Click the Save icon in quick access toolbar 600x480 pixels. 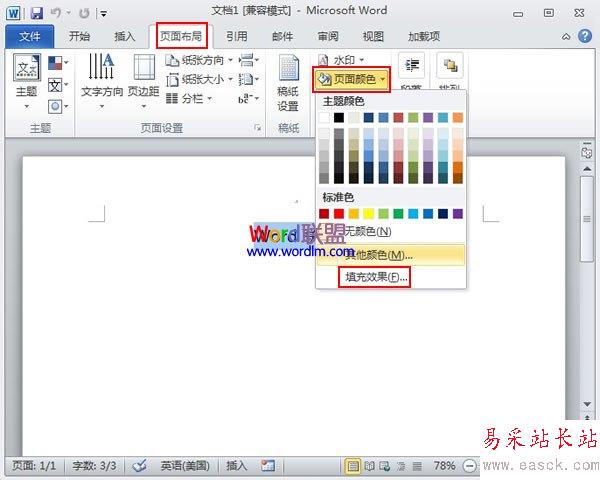37,13
